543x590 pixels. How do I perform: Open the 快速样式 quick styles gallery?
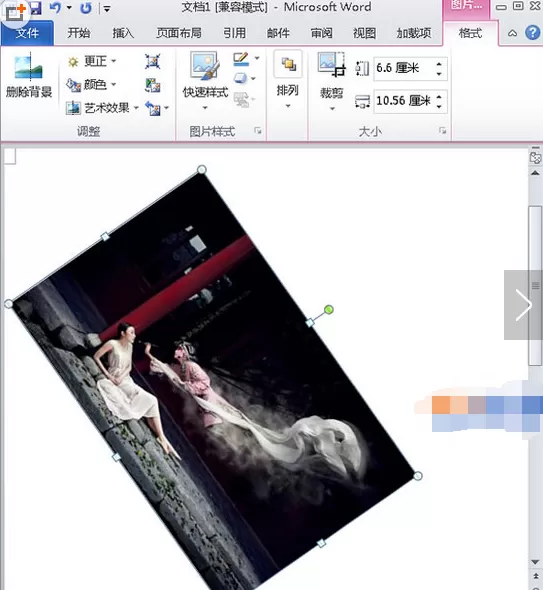click(x=205, y=81)
